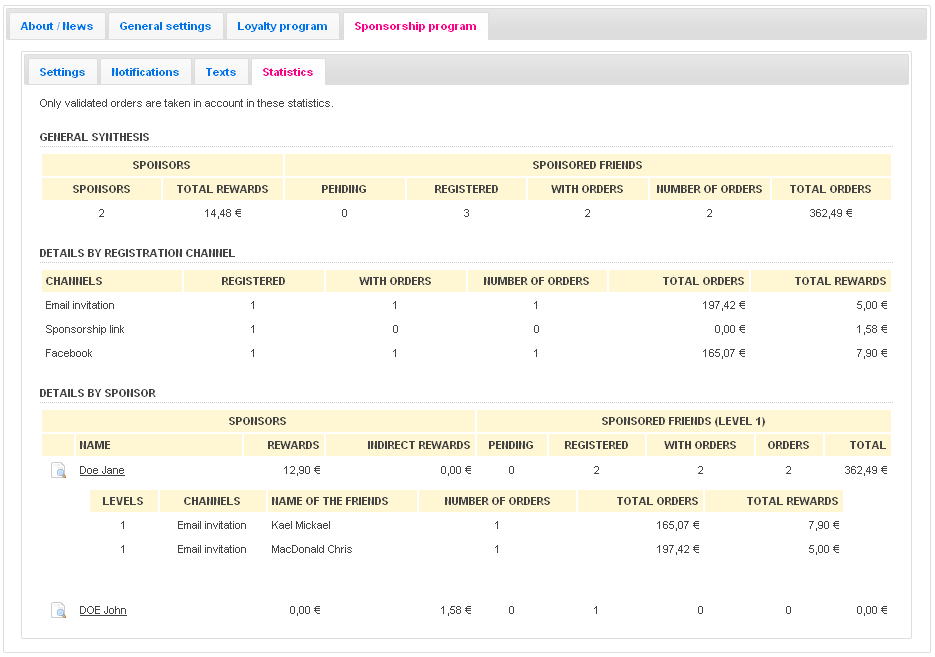Click Doe Jane's rewards value 12,90 €

pyautogui.click(x=302, y=470)
